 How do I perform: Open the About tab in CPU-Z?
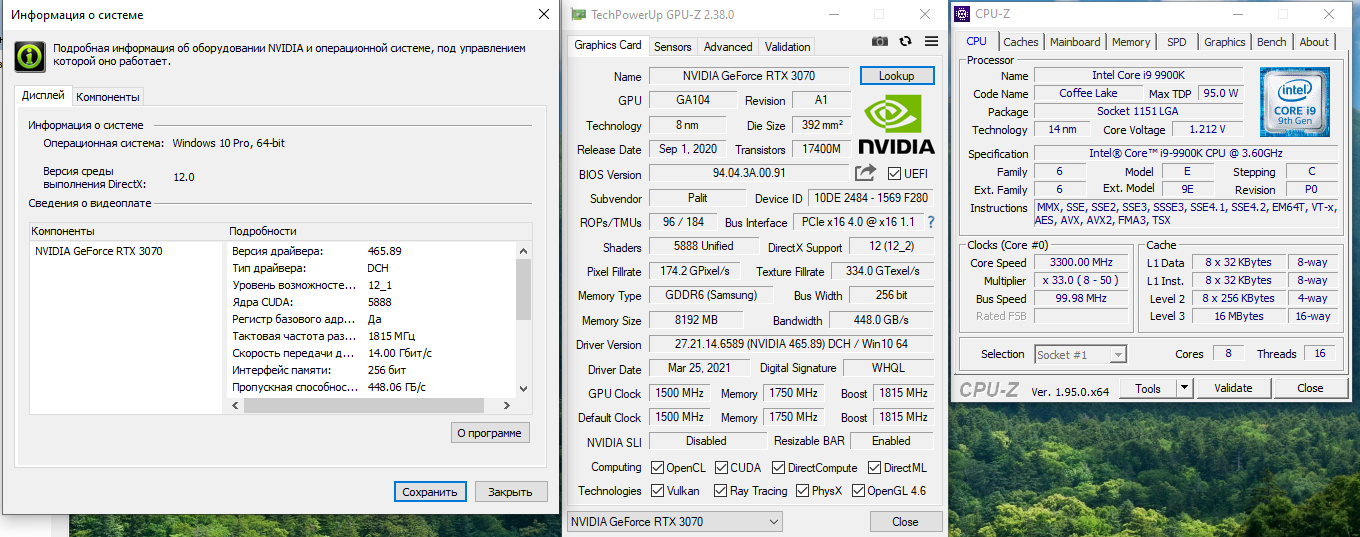pos(1314,42)
